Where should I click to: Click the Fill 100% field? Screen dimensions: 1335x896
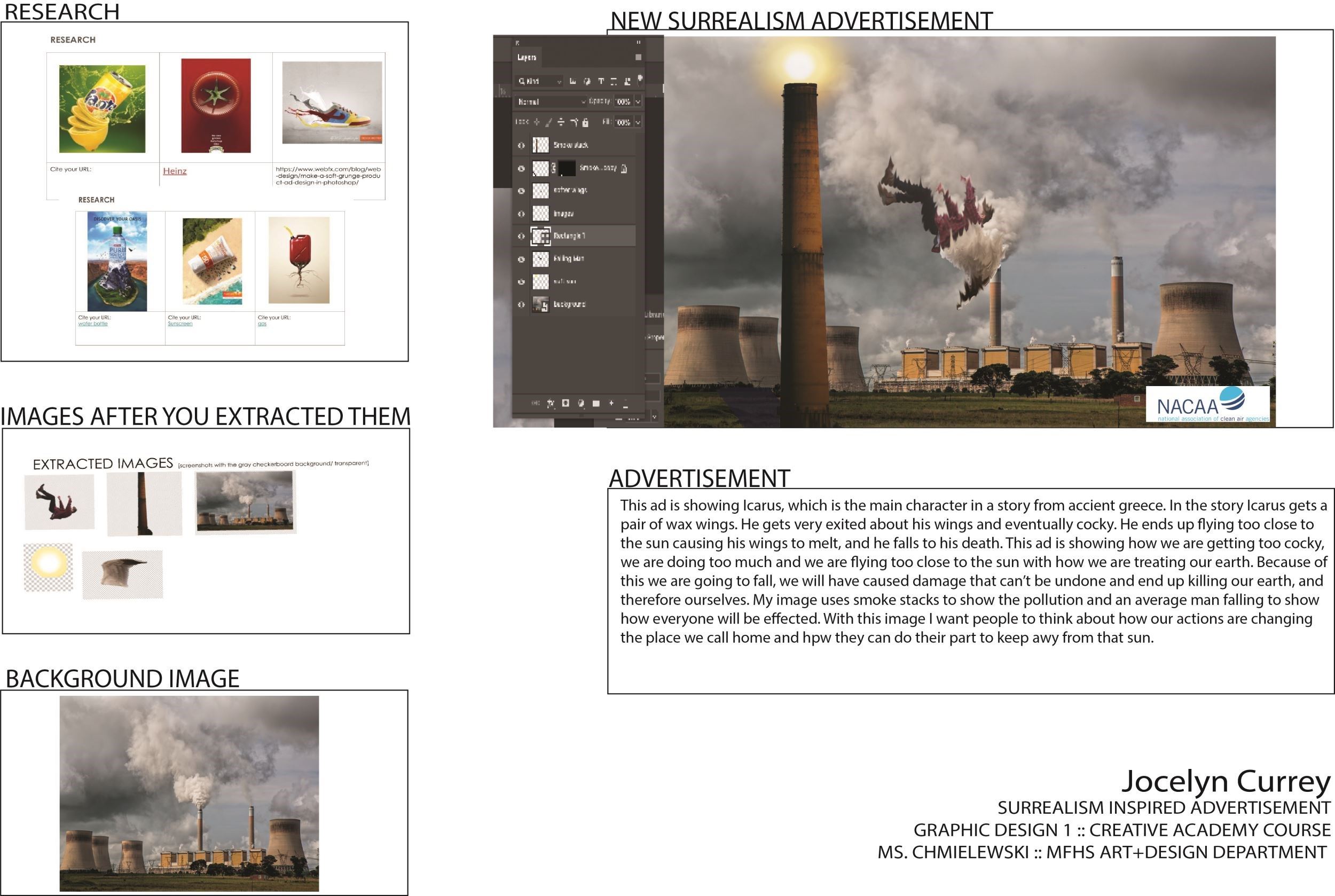click(x=623, y=122)
